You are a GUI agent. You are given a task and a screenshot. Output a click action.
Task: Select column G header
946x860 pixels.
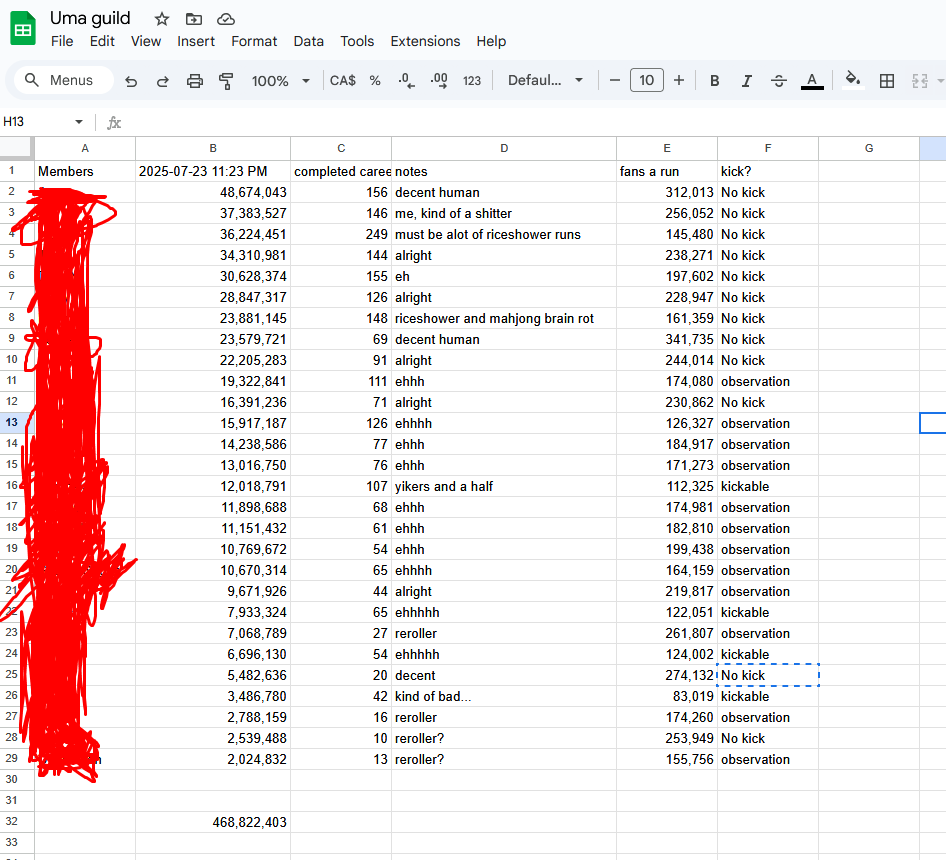pos(869,148)
